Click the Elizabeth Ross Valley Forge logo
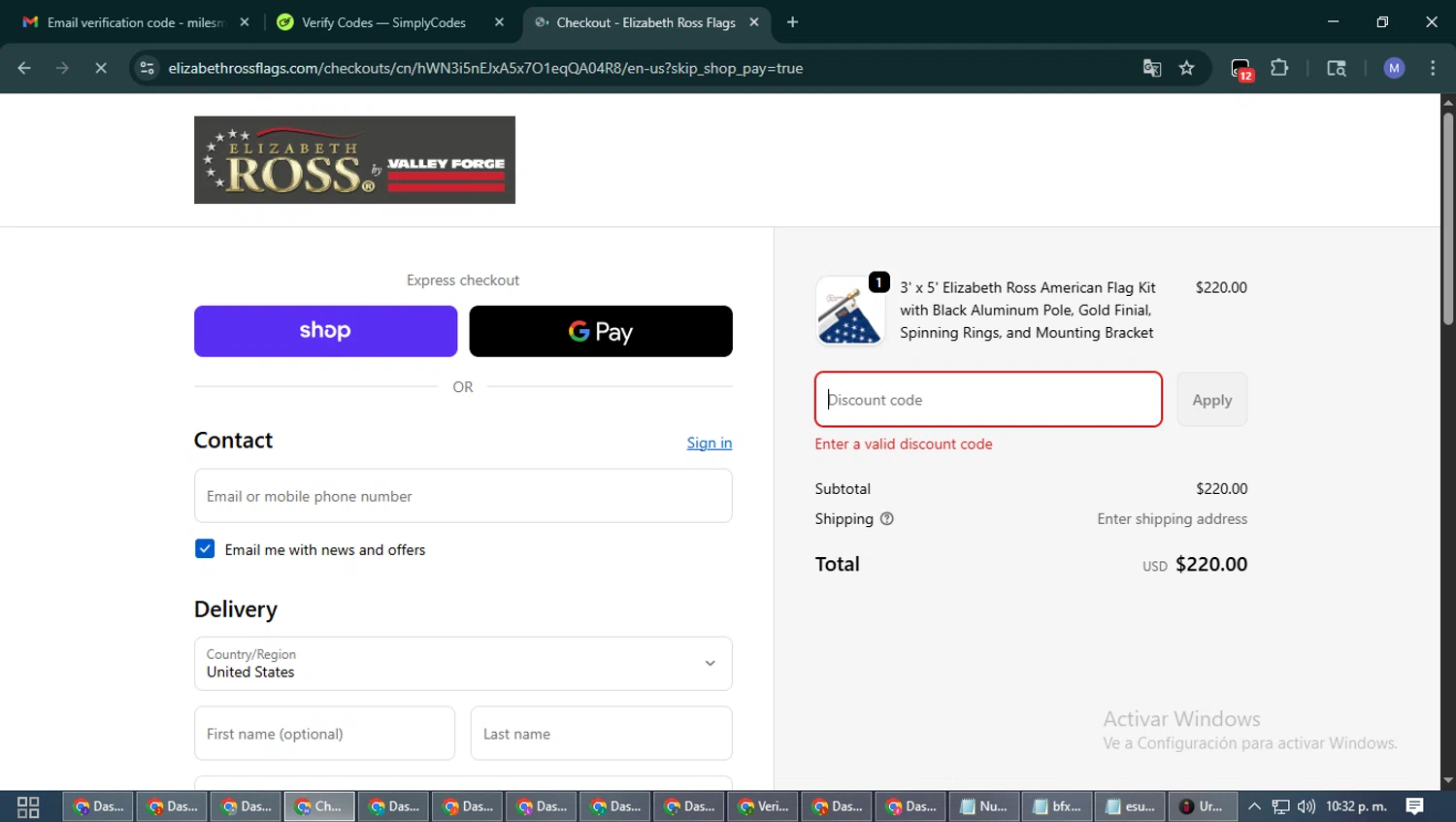1456x822 pixels. click(354, 160)
